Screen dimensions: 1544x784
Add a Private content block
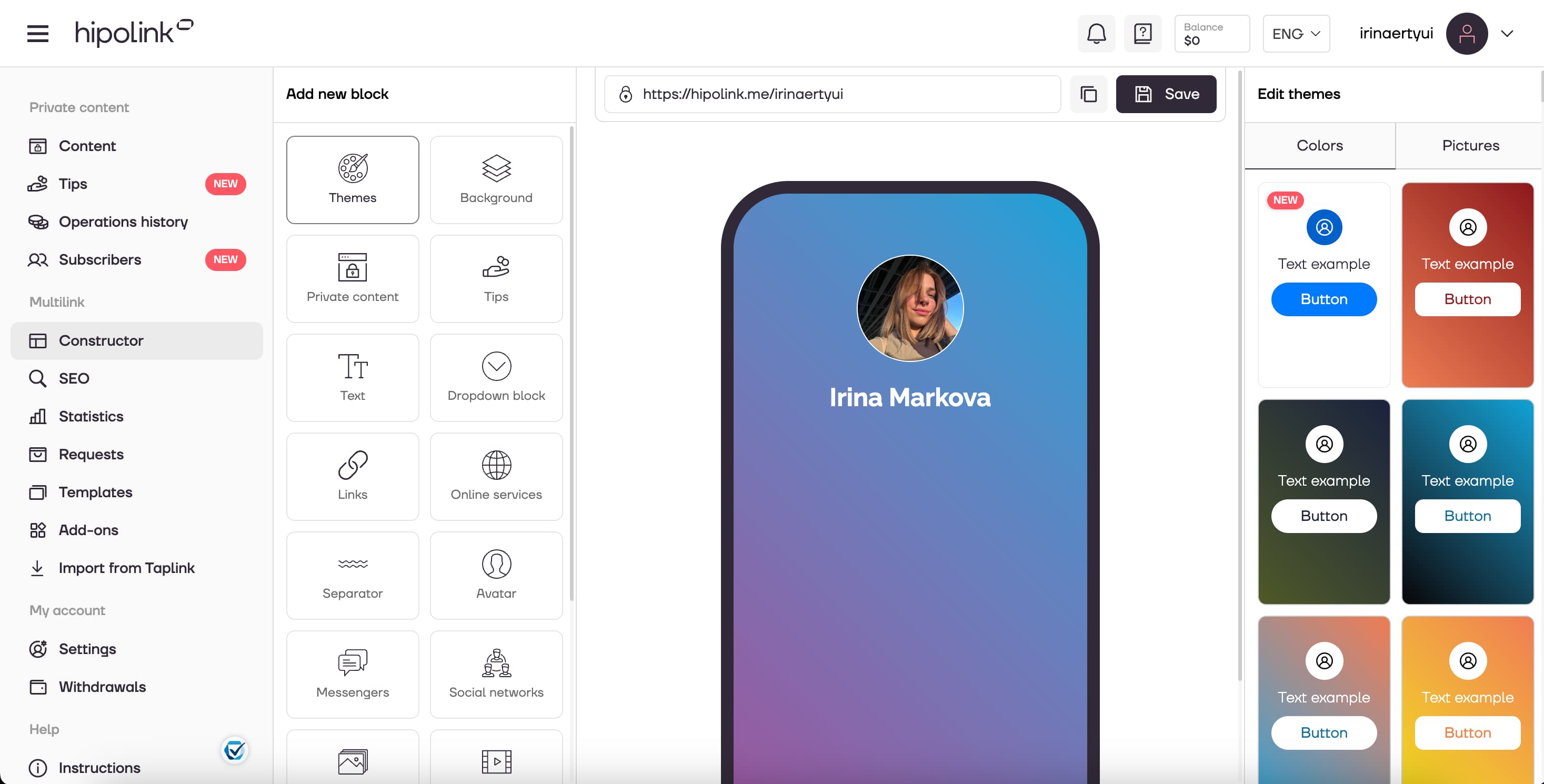(353, 278)
